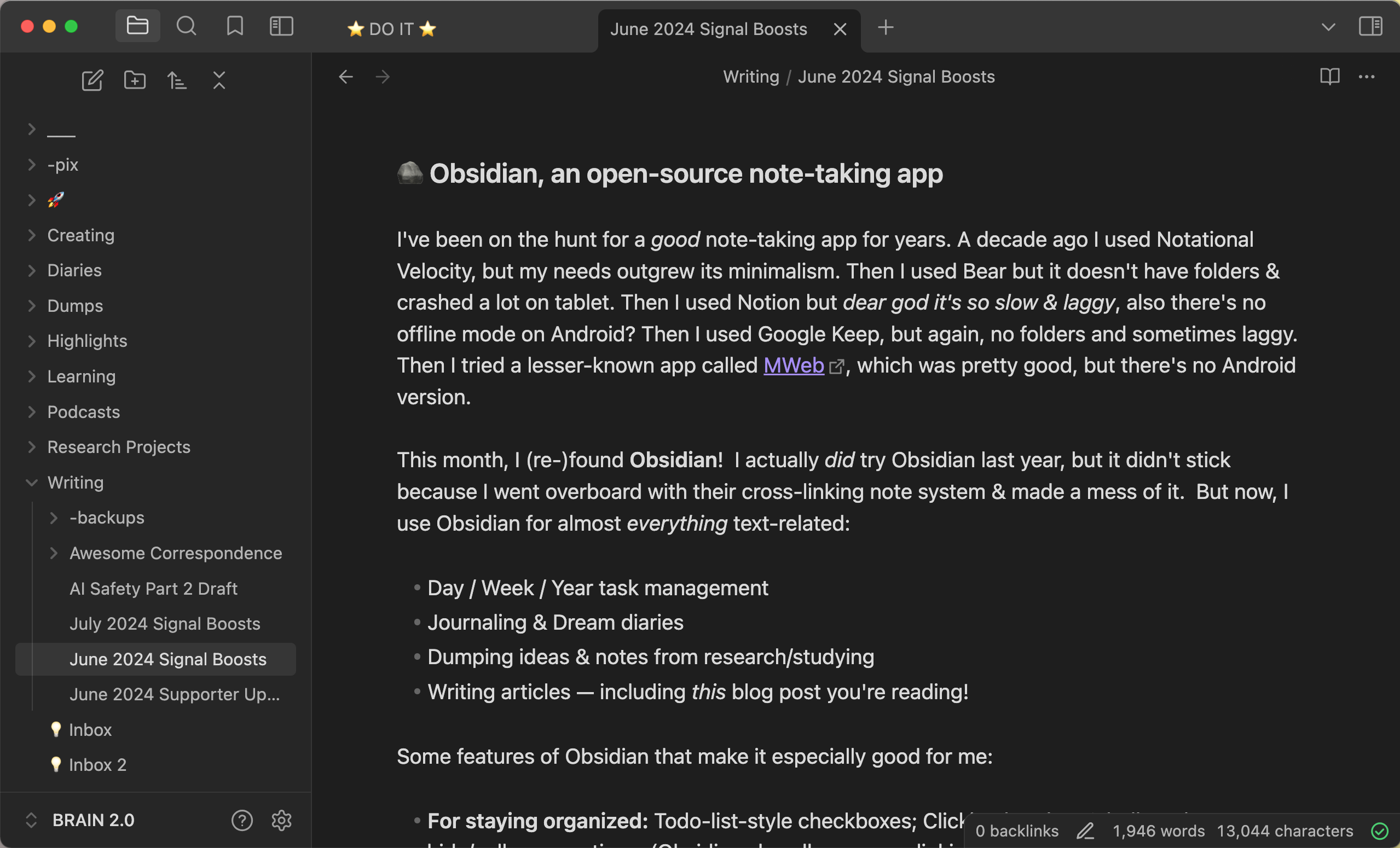Open the MWeb hyperlink
The width and height of the screenshot is (1400, 848).
(x=793, y=366)
